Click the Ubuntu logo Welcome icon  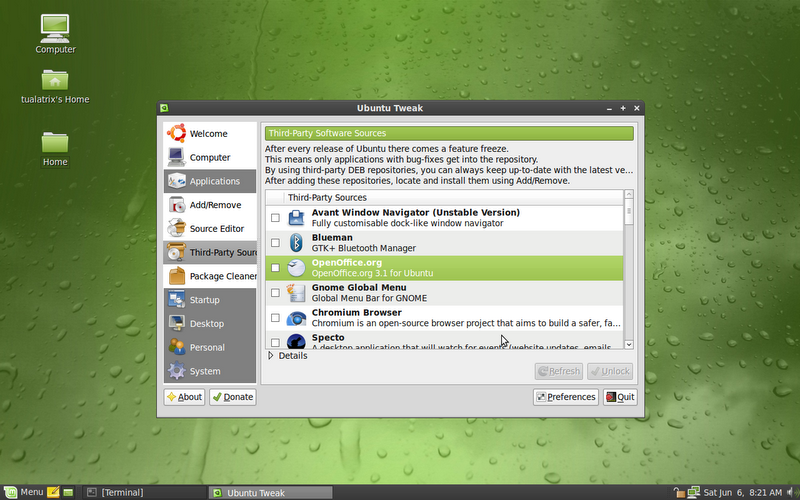point(177,133)
